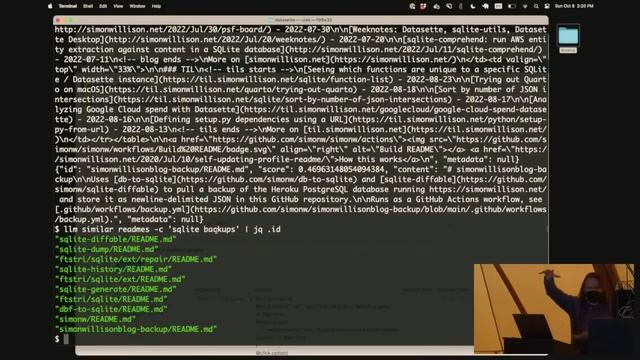This screenshot has width=640, height=360.
Task: Open the Apple menu
Action: click(50, 6)
